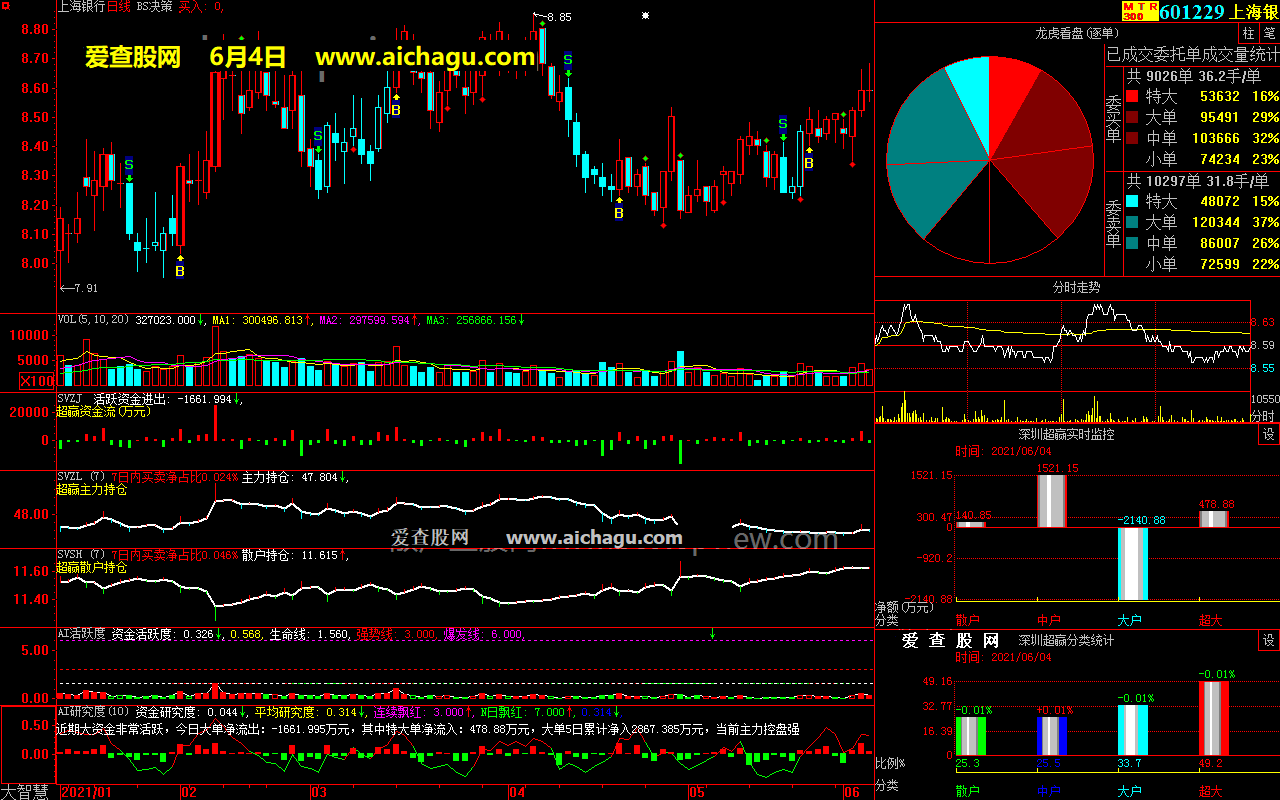Image resolution: width=1280 pixels, height=800 pixels.
Task: Click the stock code 601229
Action: tap(1192, 12)
